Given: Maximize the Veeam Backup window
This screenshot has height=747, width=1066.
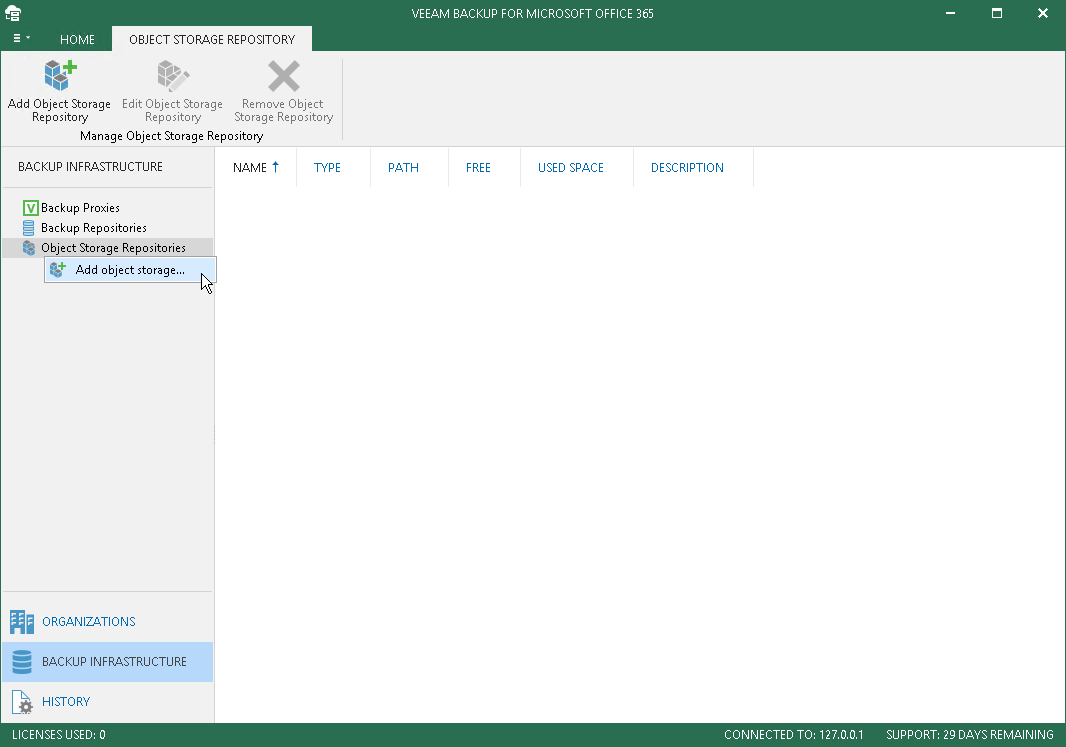Looking at the screenshot, I should point(997,13).
